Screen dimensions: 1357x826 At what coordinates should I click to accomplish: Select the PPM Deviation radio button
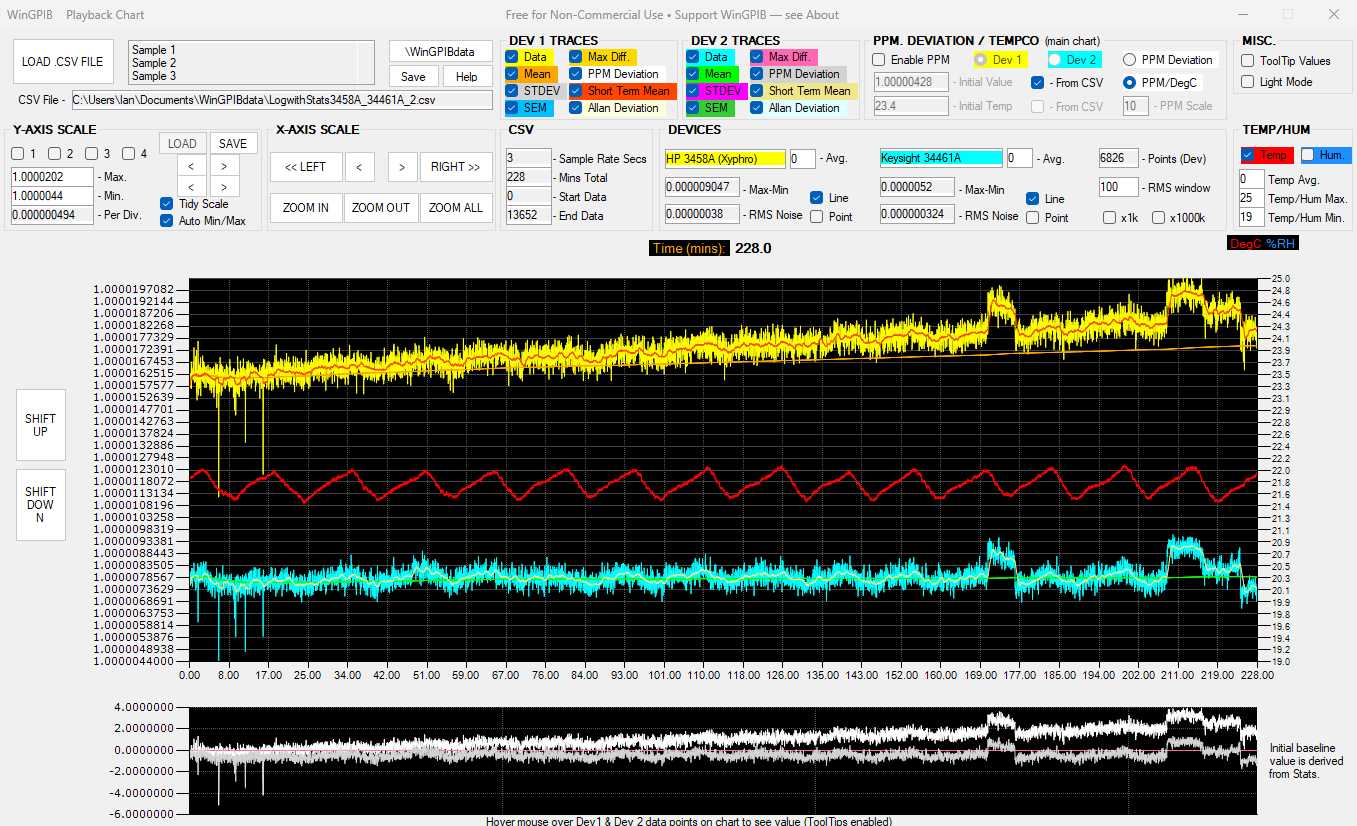tap(1130, 60)
